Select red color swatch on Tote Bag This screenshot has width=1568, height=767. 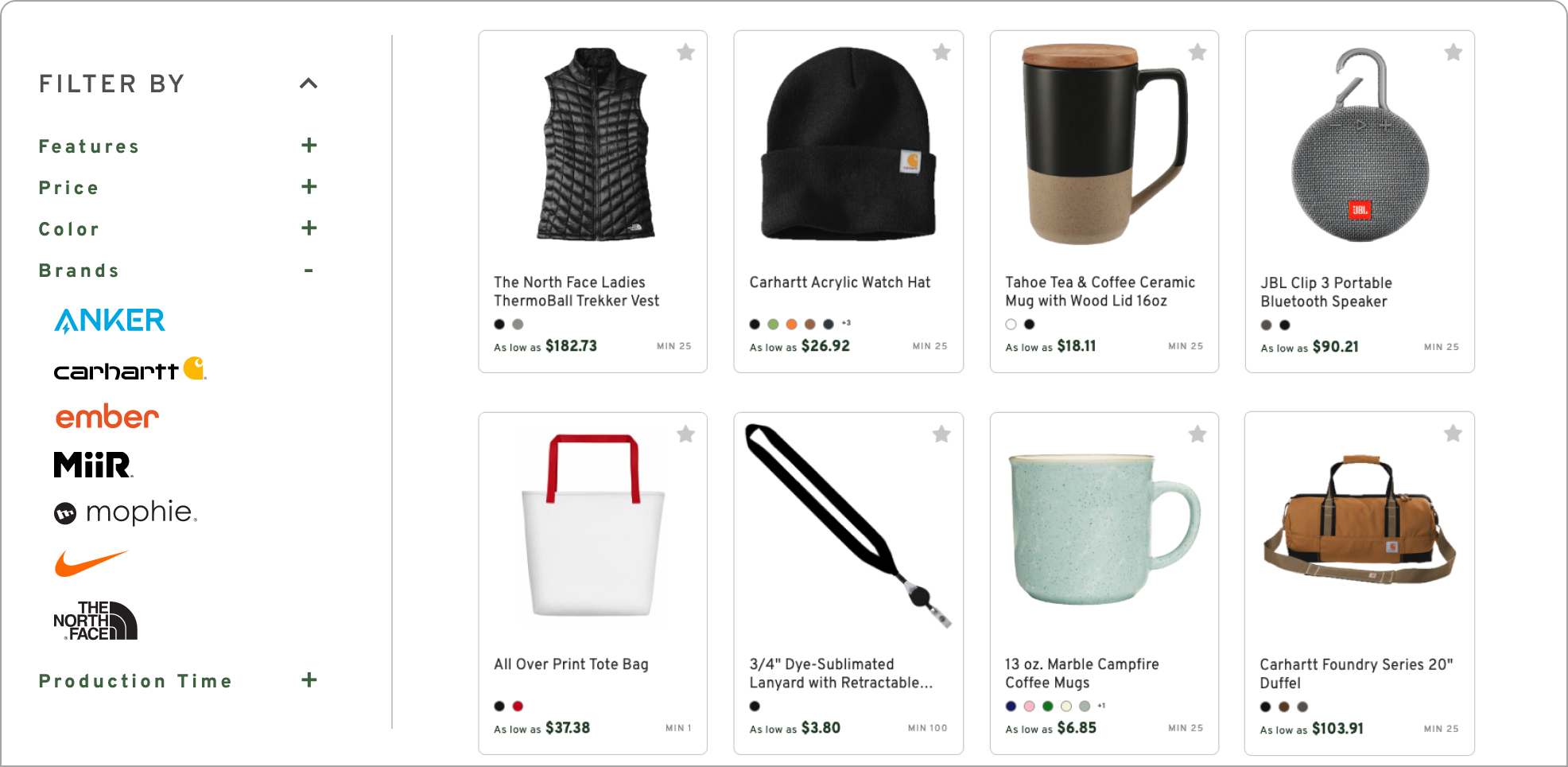[518, 706]
